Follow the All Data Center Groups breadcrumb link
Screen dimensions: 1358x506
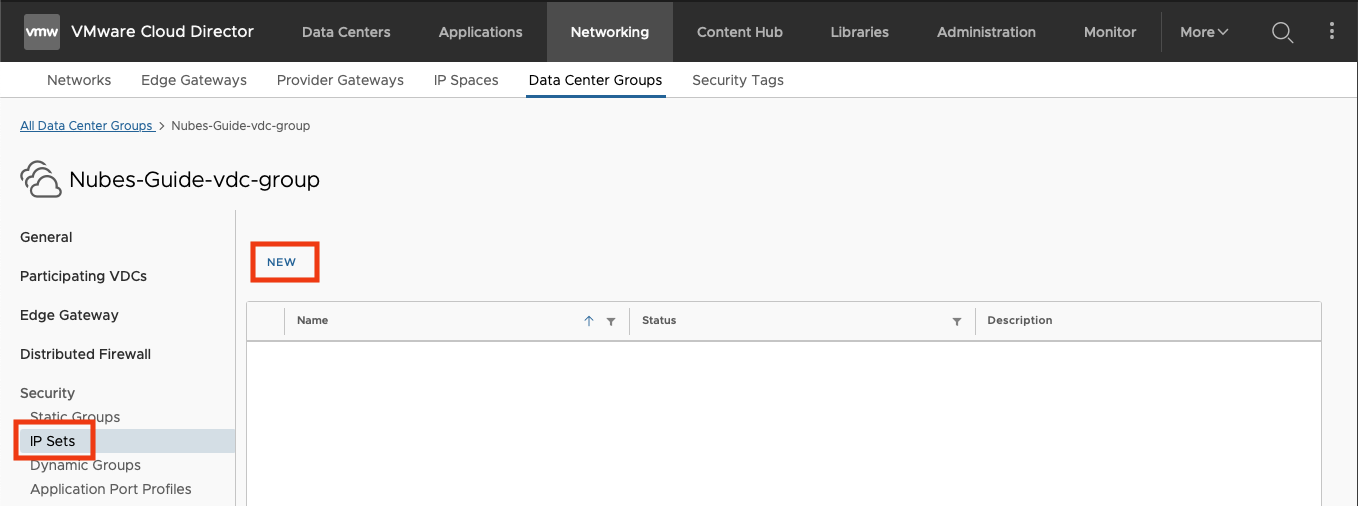pos(86,126)
